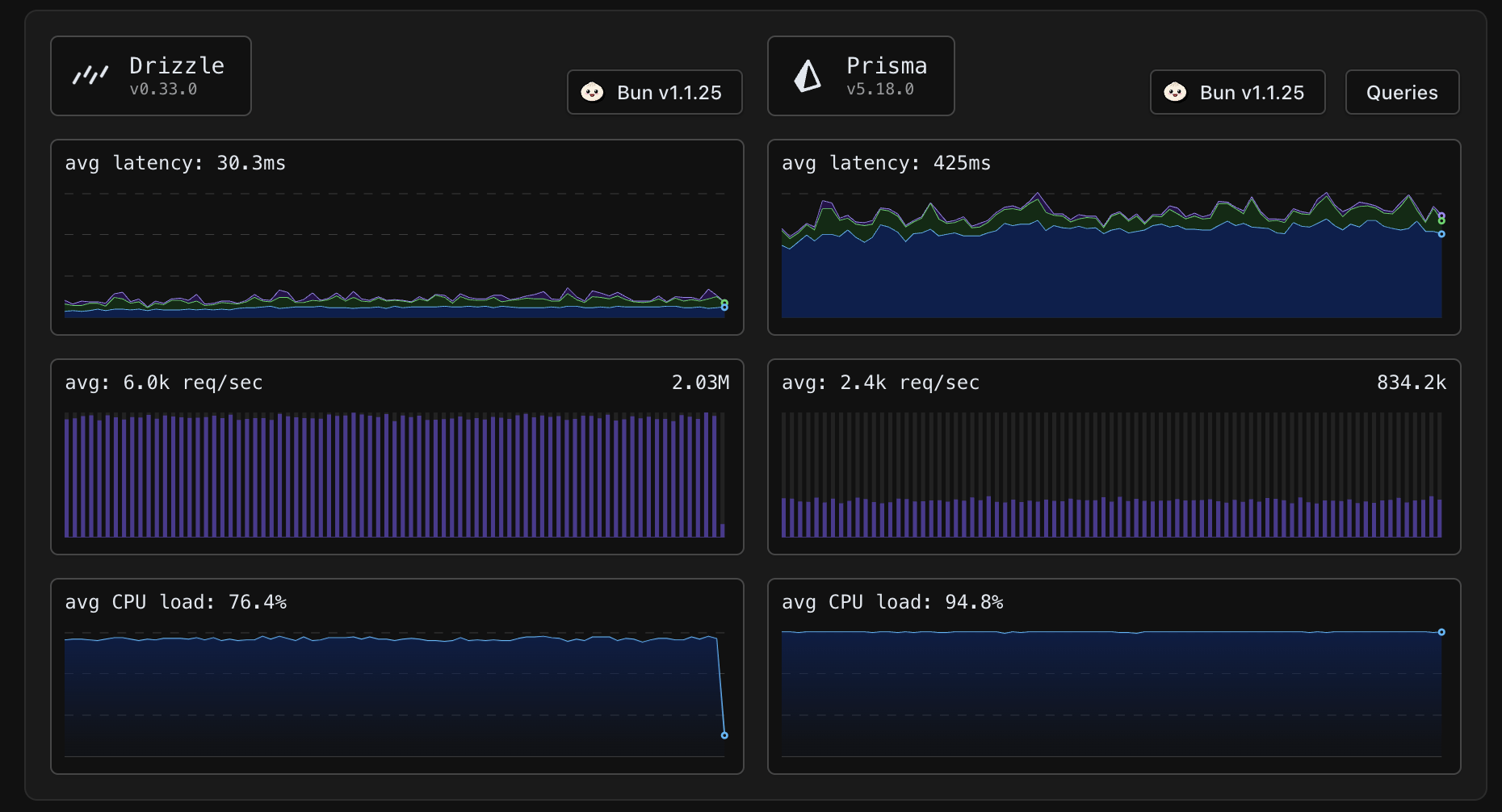Click the Bun icon in Prisma's runtime button
The height and width of the screenshot is (812, 1502).
pyautogui.click(x=1175, y=92)
